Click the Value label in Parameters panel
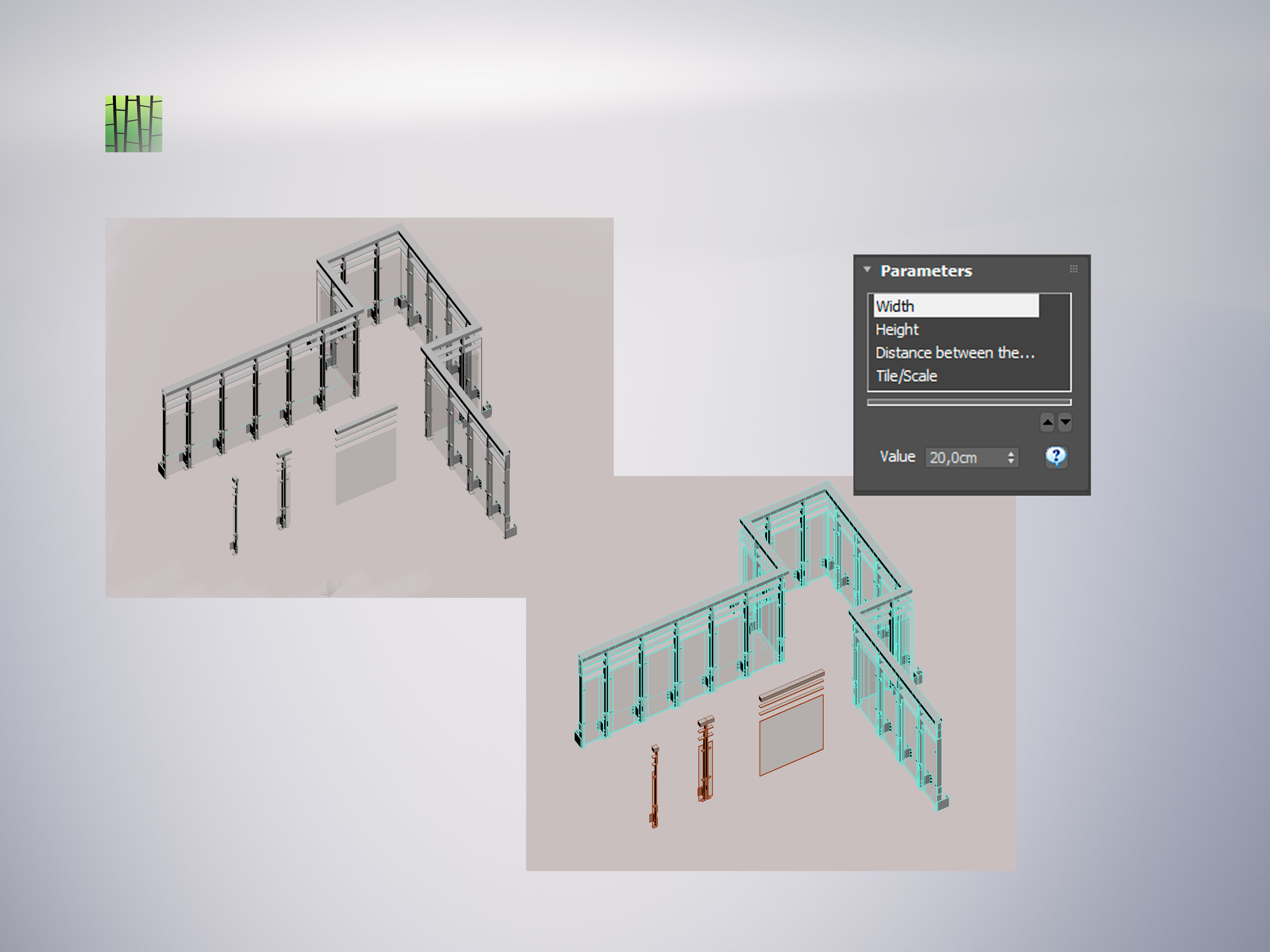This screenshot has width=1270, height=952. pyautogui.click(x=897, y=456)
